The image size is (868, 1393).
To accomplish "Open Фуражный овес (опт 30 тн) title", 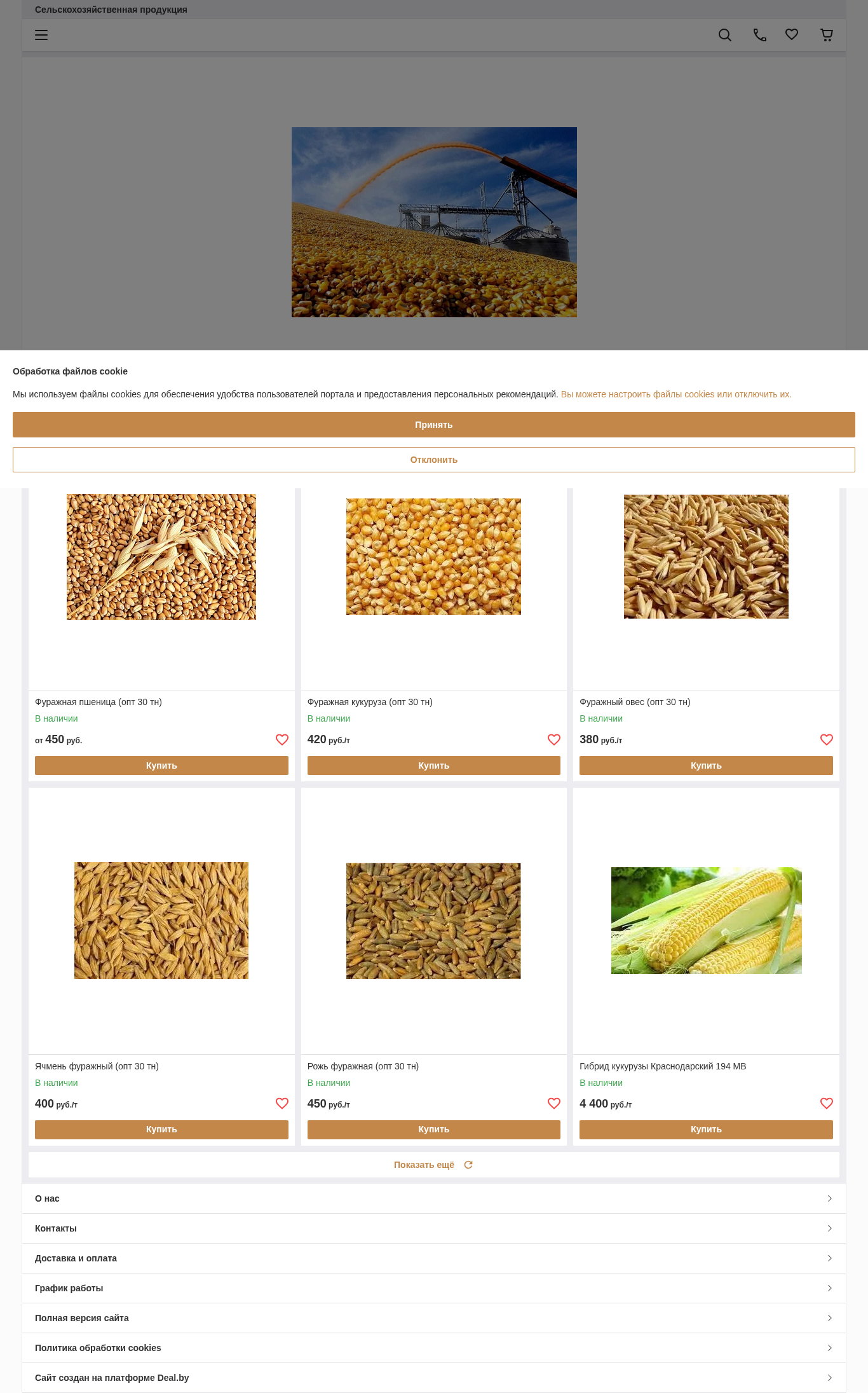I will 635,702.
